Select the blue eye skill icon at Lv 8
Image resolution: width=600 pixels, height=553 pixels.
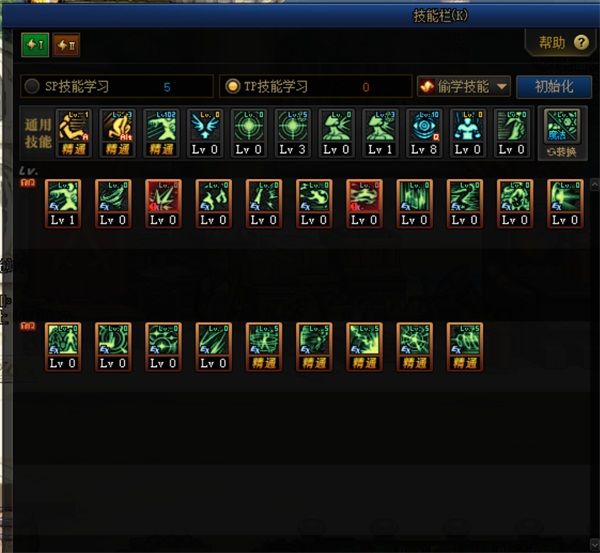point(424,133)
